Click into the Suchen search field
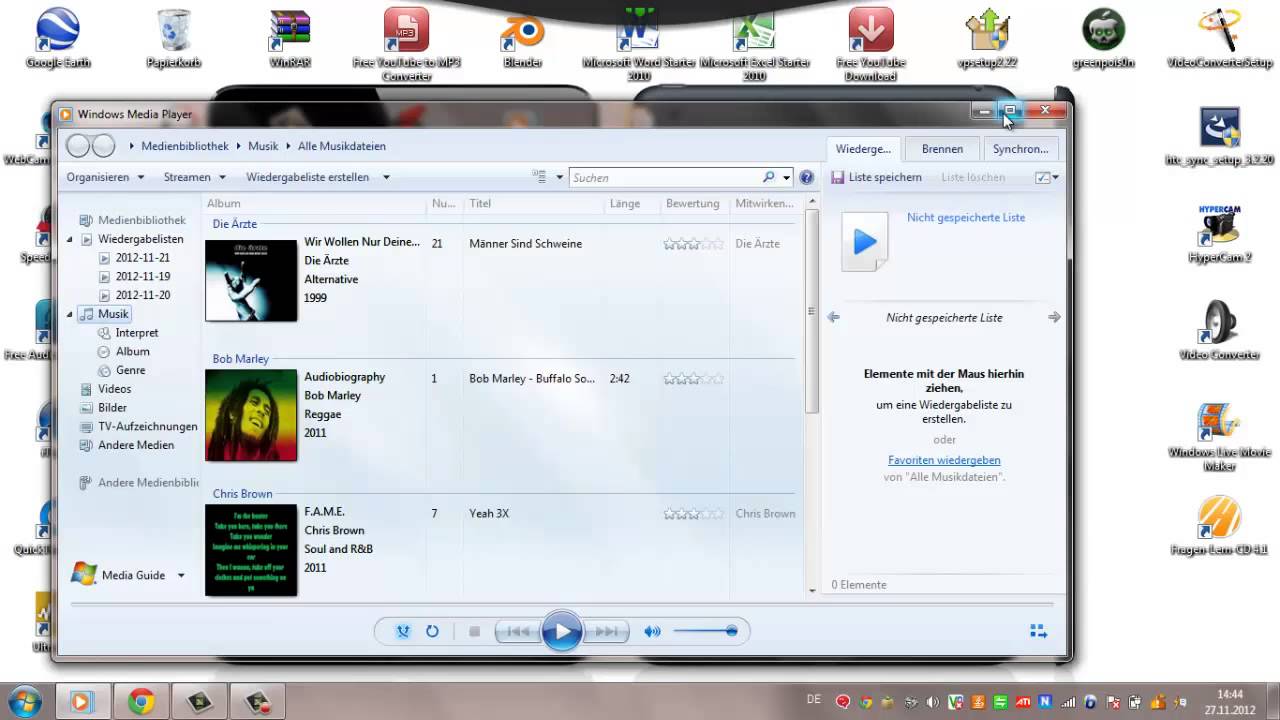 tap(665, 177)
